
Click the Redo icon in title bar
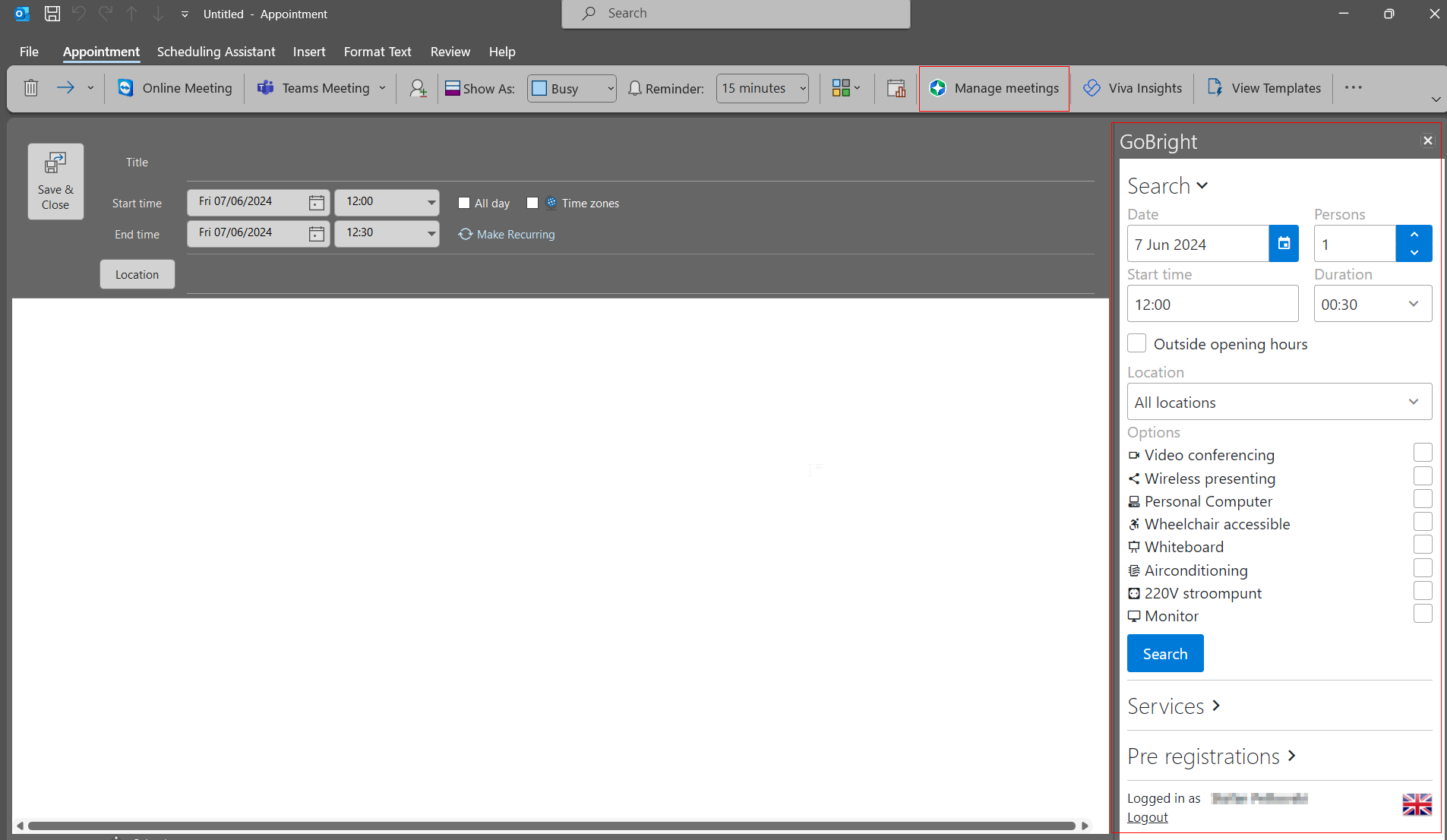click(x=106, y=14)
